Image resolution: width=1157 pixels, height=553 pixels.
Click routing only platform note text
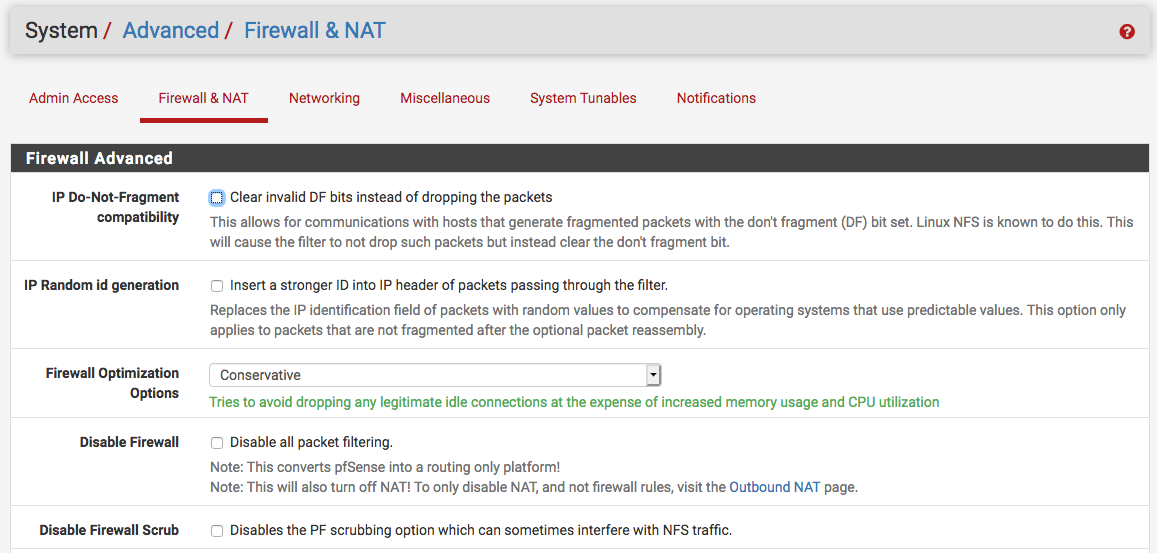385,467
